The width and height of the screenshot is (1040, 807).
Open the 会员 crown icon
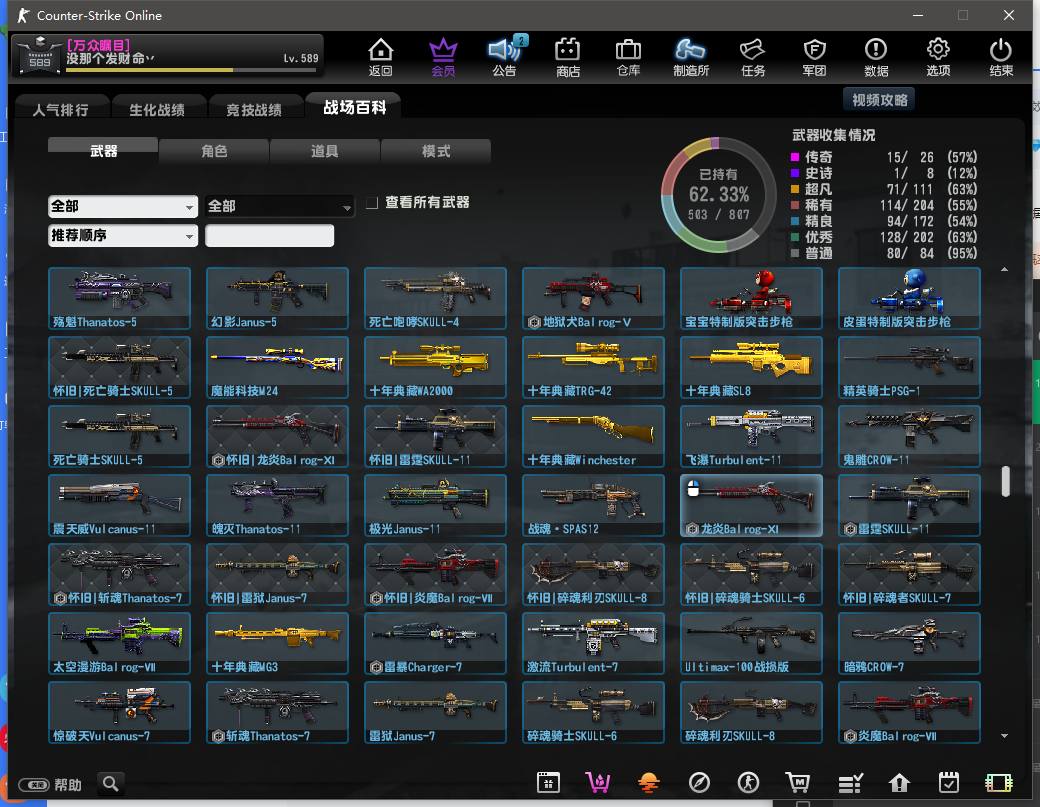coord(443,56)
